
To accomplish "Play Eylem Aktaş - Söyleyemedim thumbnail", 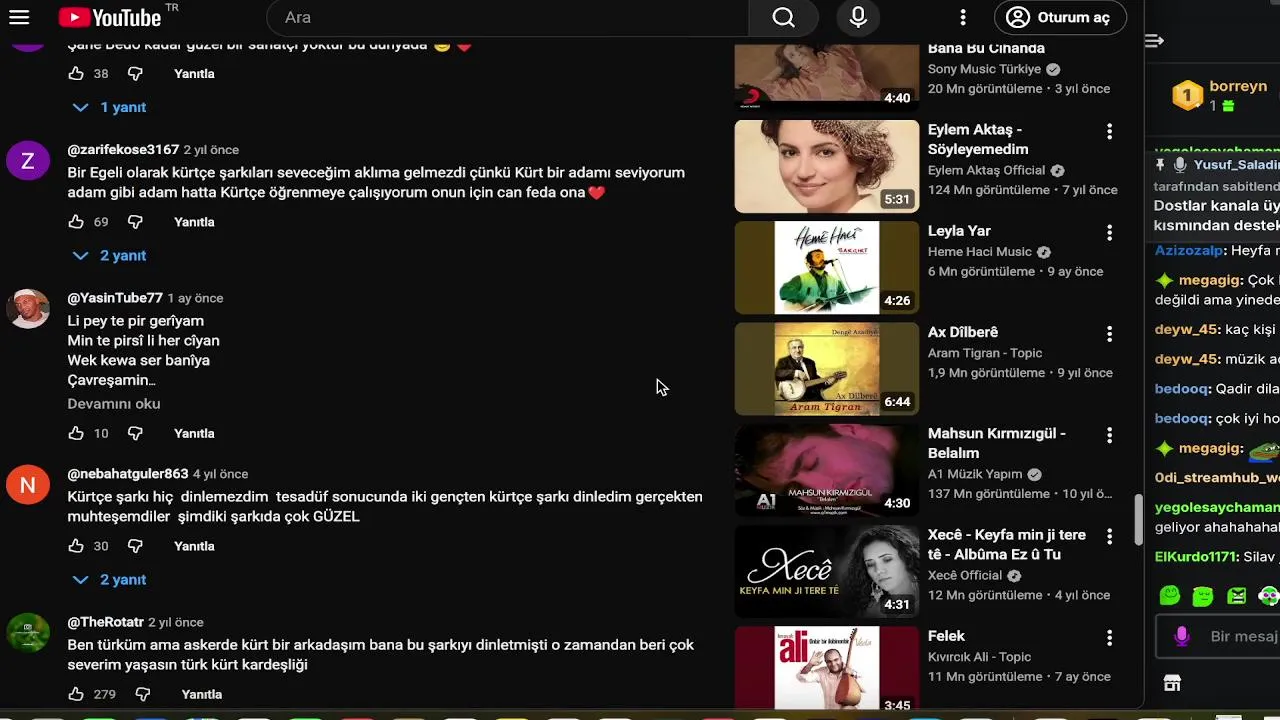I will [x=827, y=166].
